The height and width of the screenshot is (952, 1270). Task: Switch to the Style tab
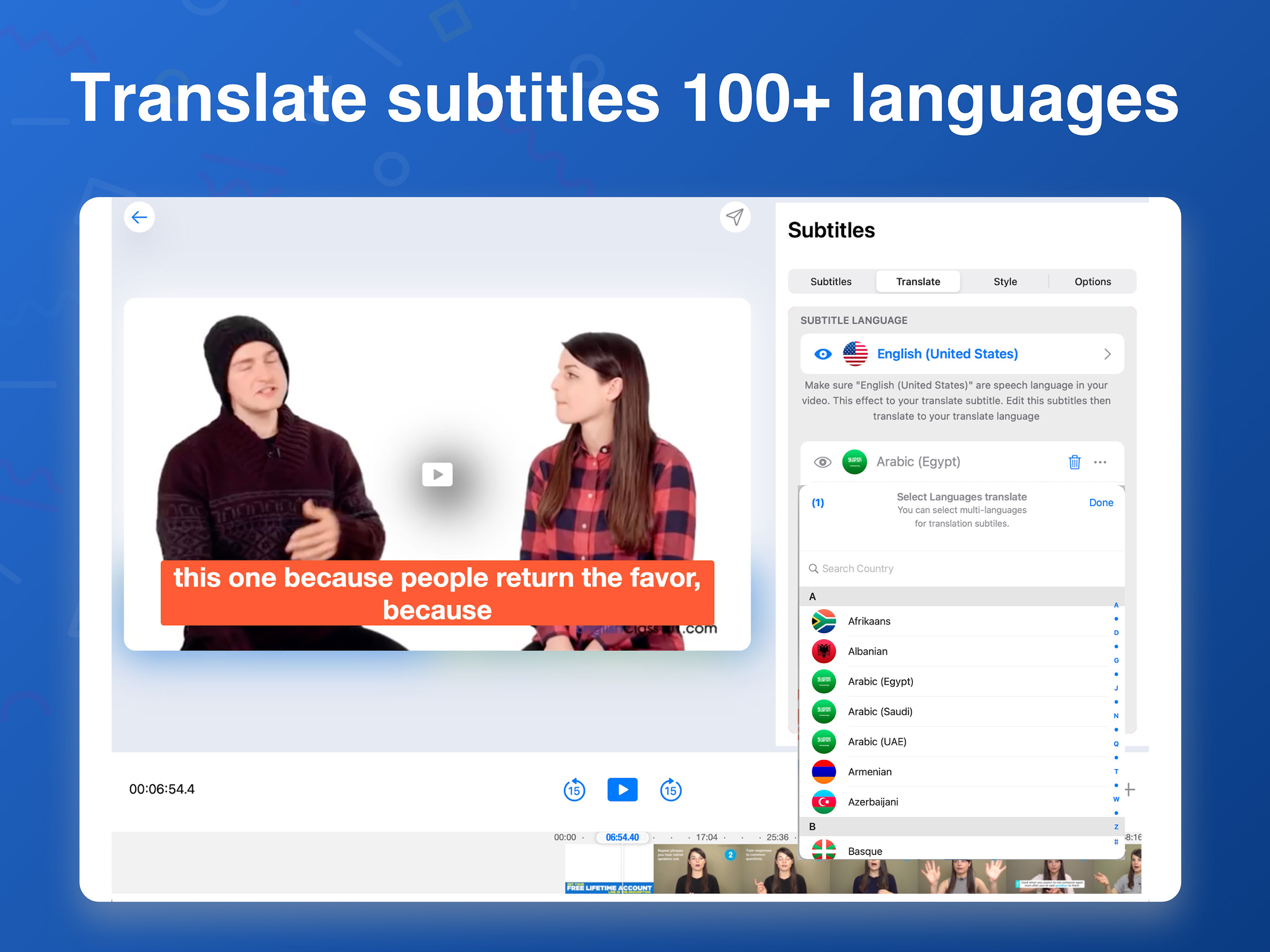[1005, 281]
